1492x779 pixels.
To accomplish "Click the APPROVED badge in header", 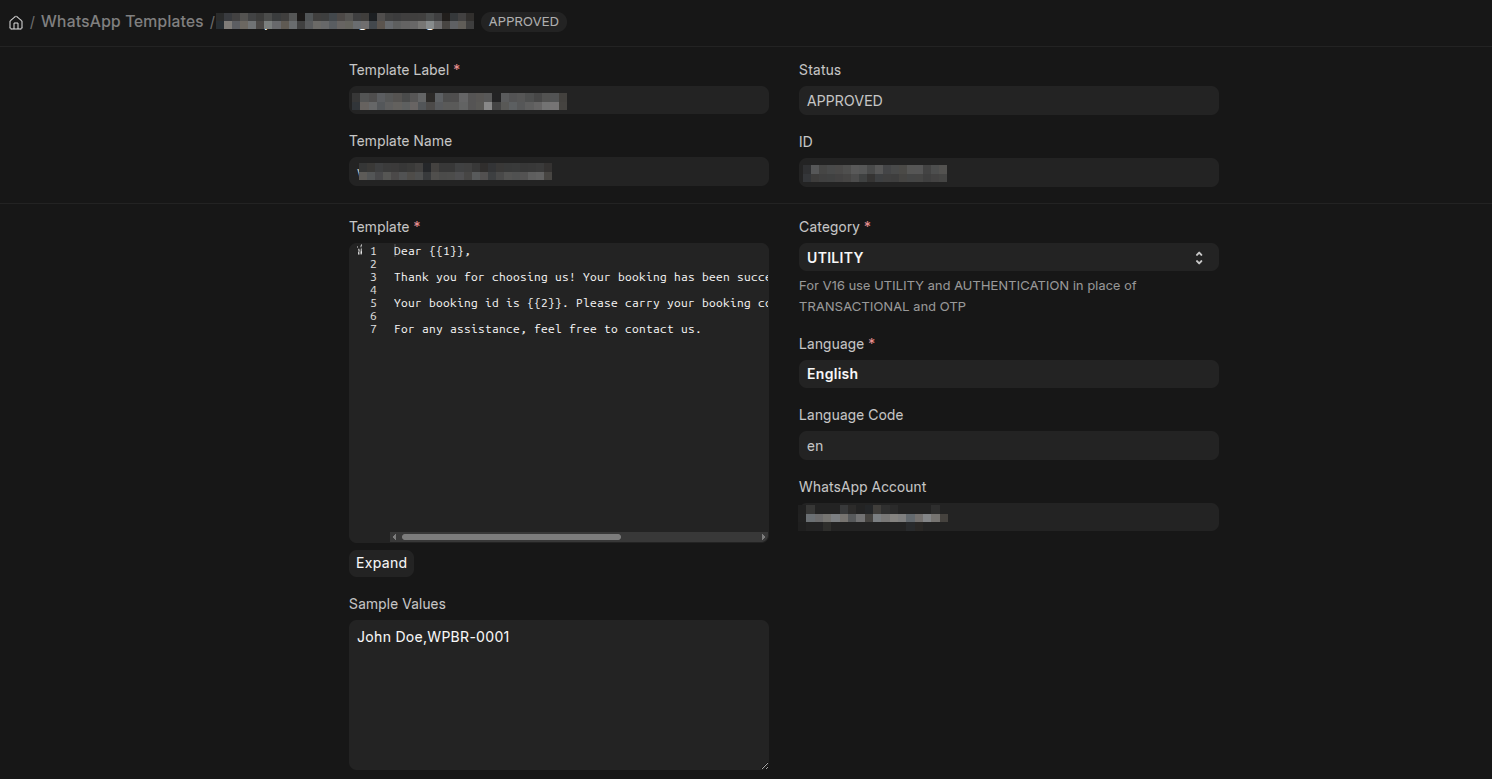I will pyautogui.click(x=524, y=22).
